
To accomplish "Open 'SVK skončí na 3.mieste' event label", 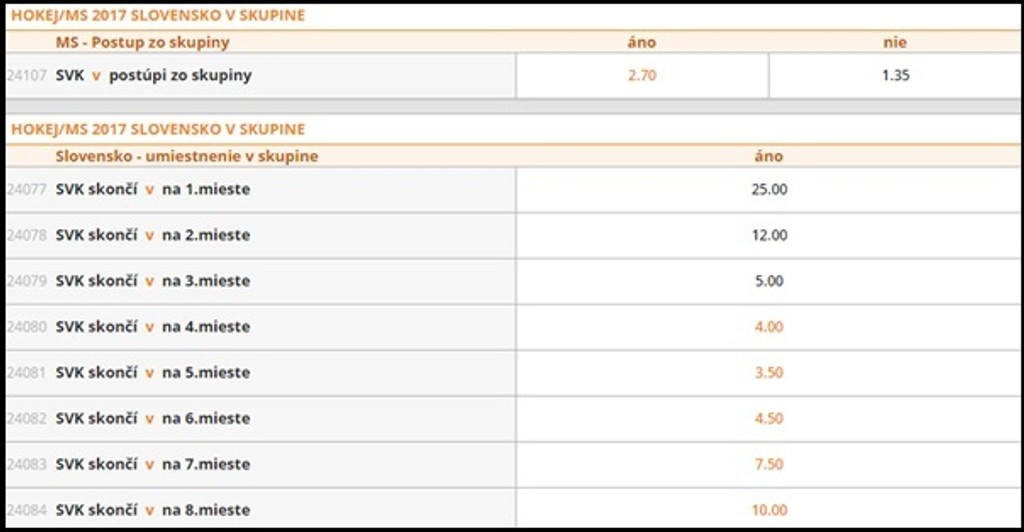I will click(x=152, y=281).
